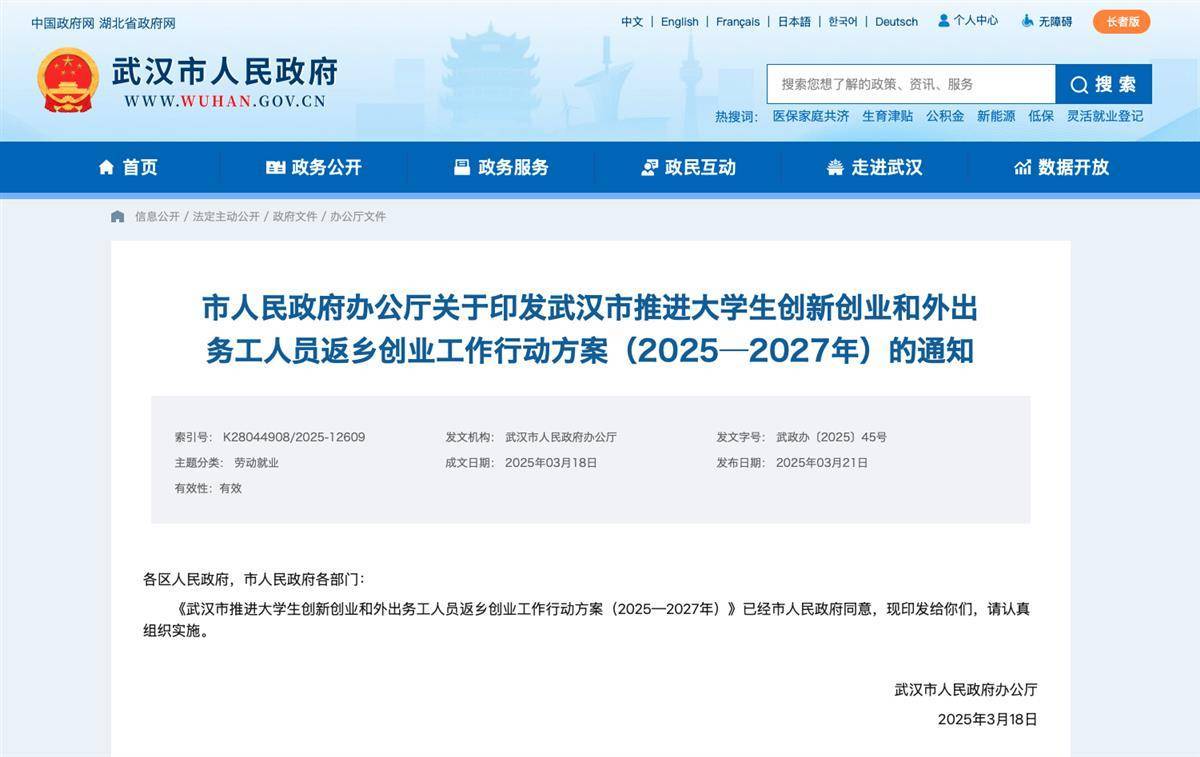
Task: Focus the policy search input field
Action: coord(911,84)
